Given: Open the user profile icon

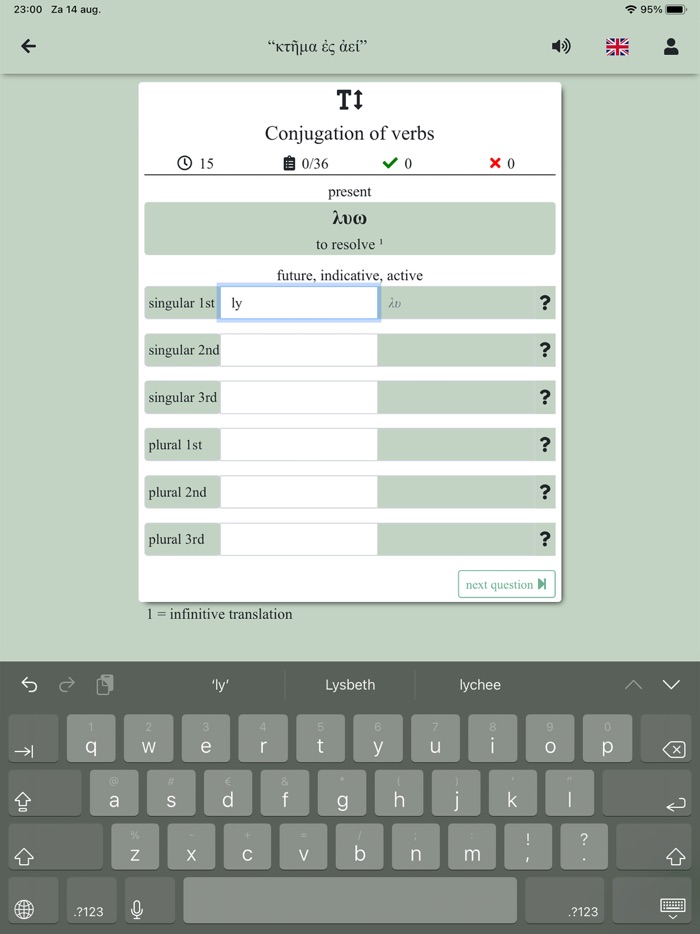Looking at the screenshot, I should coord(671,46).
